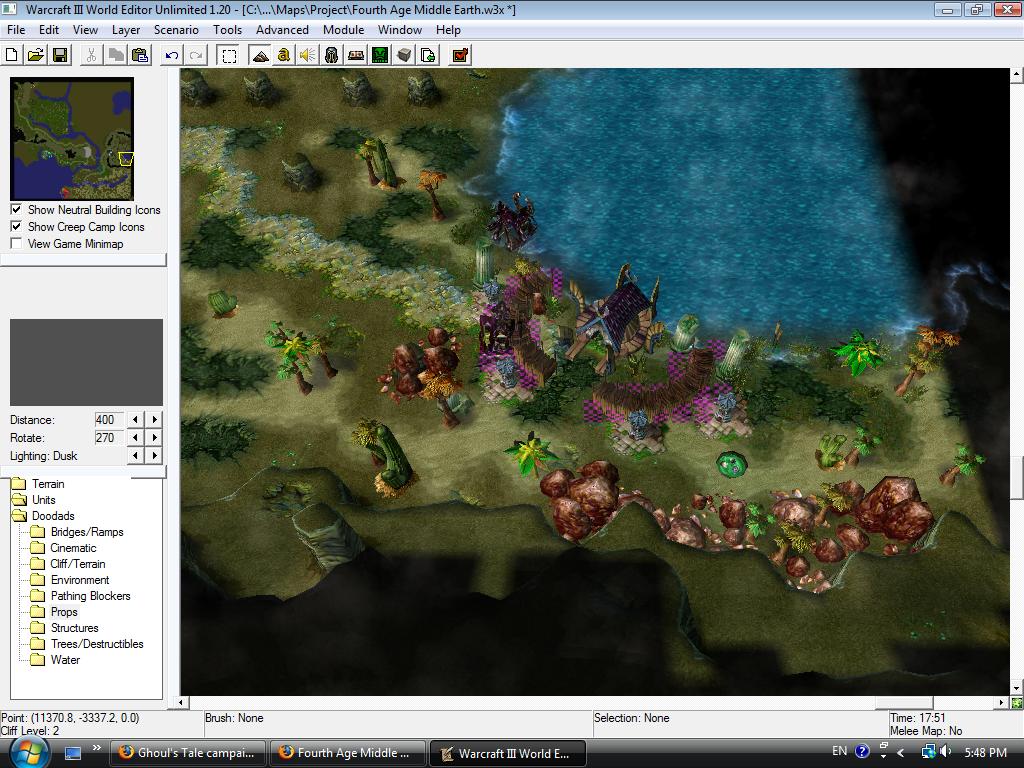The width and height of the screenshot is (1024, 768).
Task: Open the Help menu
Action: (448, 30)
